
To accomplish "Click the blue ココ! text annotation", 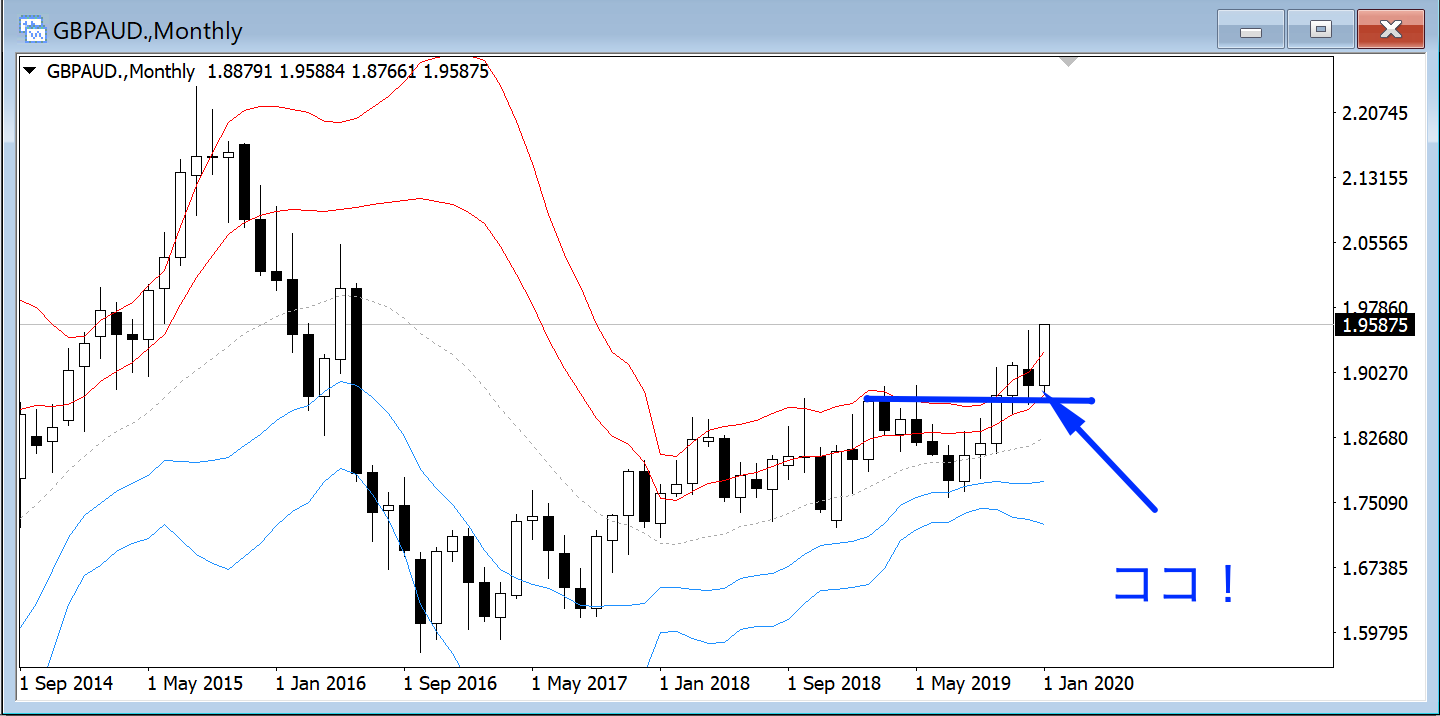I will pyautogui.click(x=1175, y=585).
